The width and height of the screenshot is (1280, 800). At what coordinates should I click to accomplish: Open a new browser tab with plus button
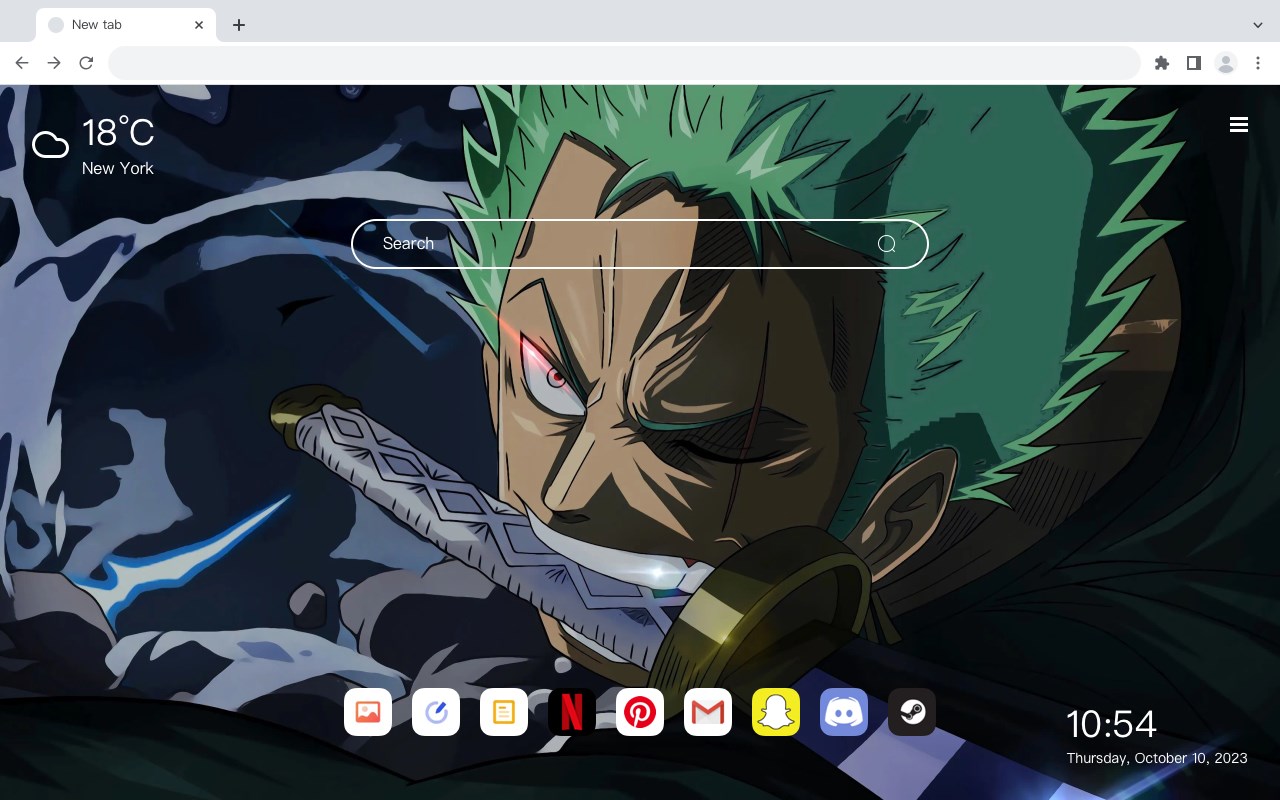[238, 24]
